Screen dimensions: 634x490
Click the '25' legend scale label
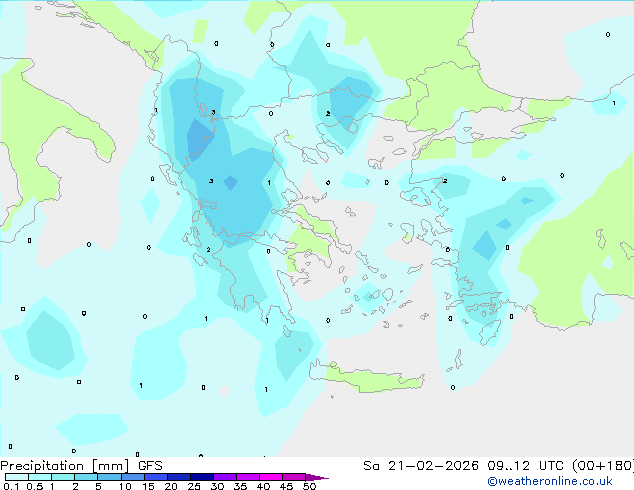(x=194, y=486)
